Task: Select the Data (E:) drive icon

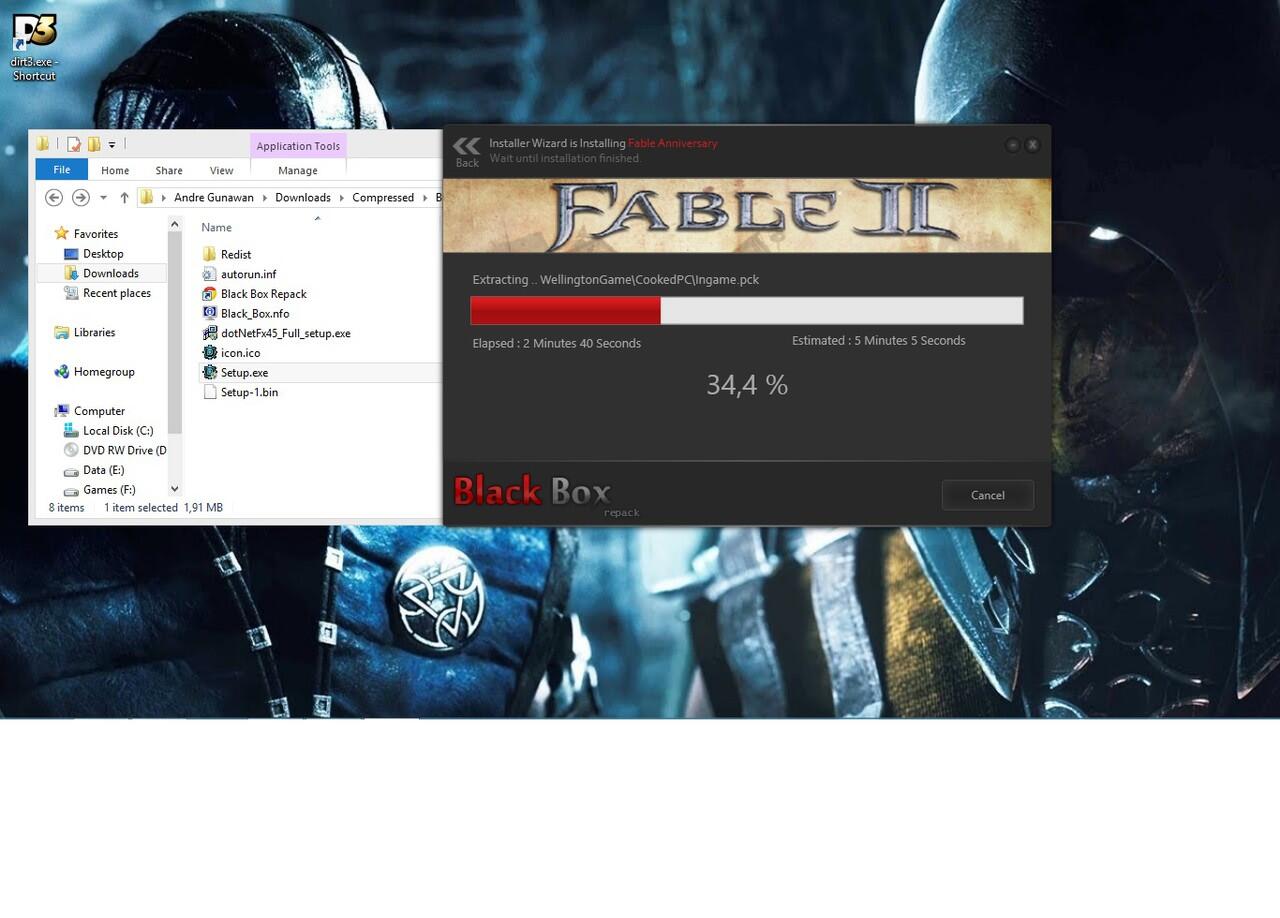Action: pyautogui.click(x=71, y=470)
